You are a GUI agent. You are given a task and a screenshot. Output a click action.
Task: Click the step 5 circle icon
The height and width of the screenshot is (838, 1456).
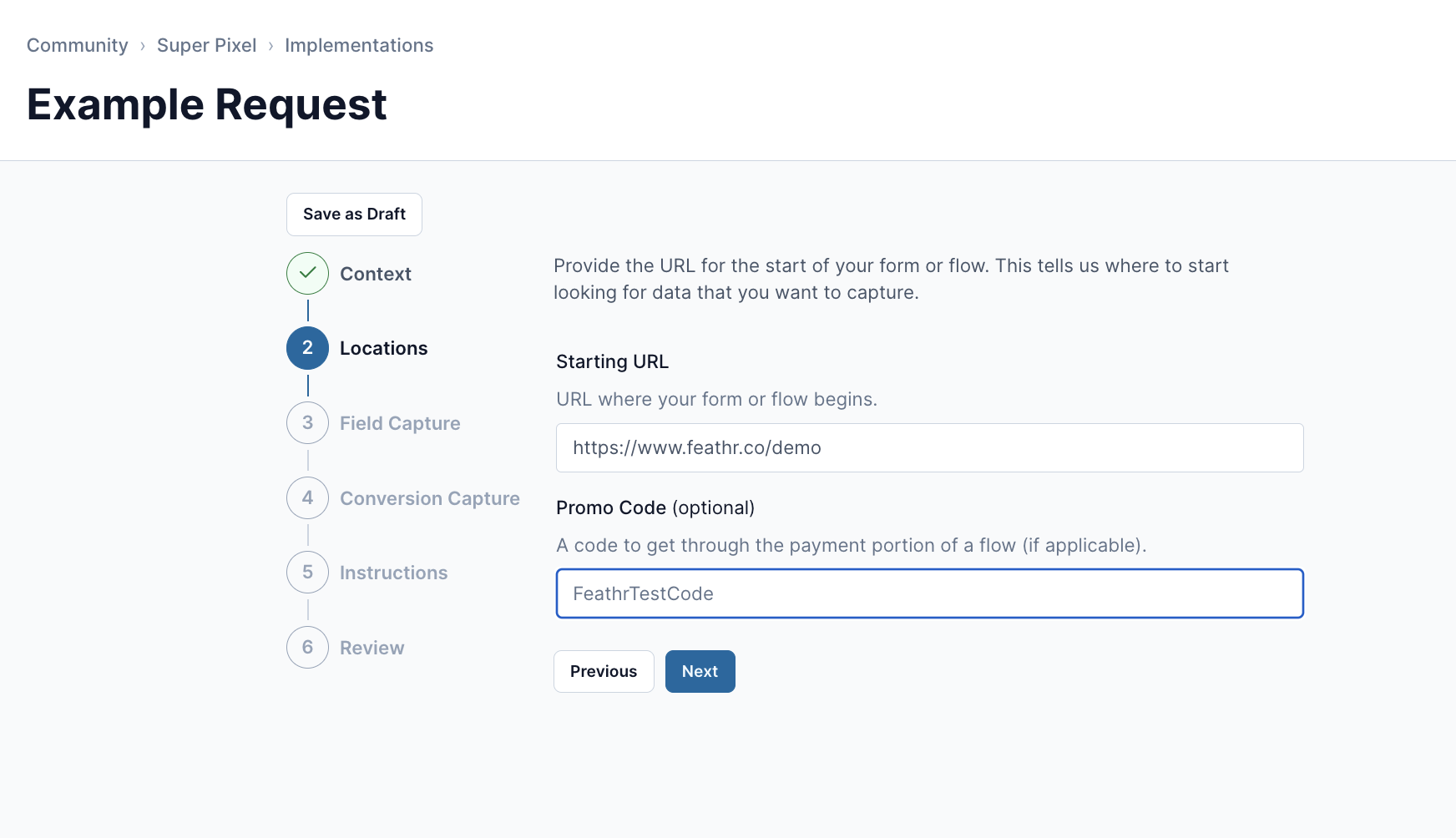coord(307,573)
